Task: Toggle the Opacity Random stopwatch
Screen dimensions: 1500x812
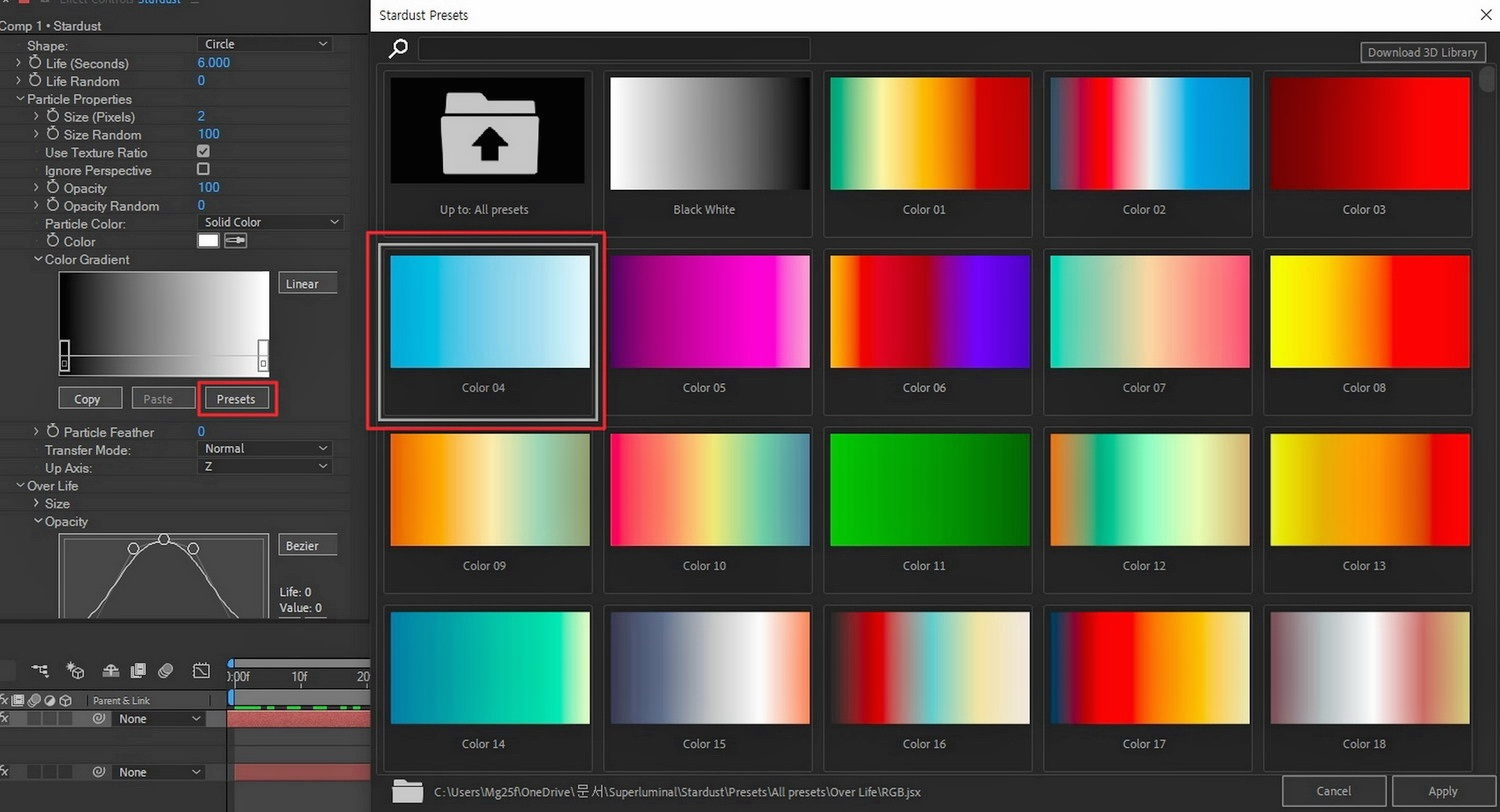Action: tap(53, 206)
